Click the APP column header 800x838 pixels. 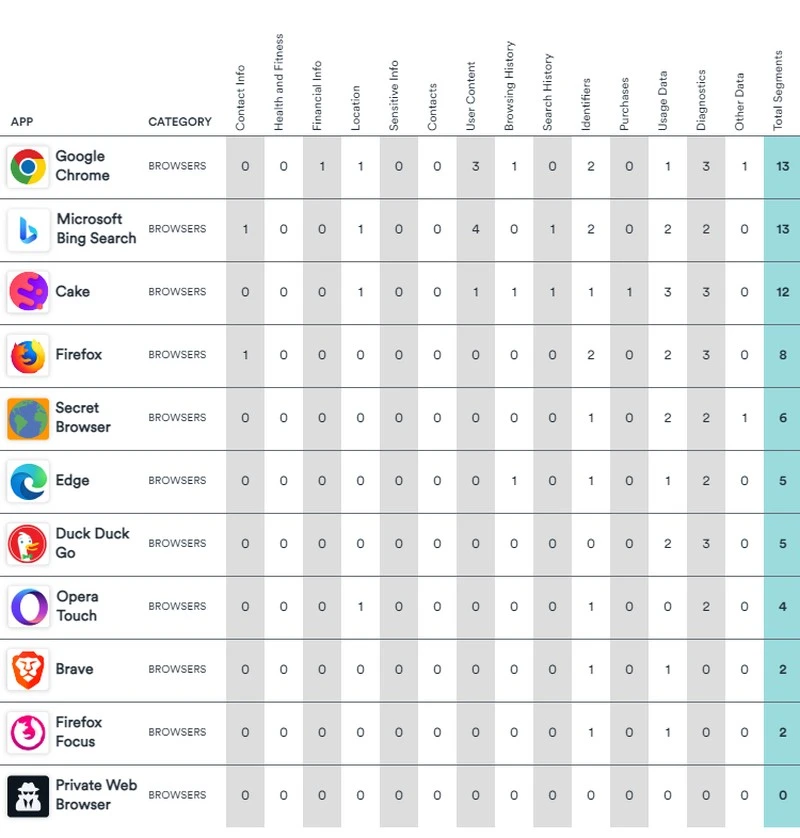(x=22, y=122)
